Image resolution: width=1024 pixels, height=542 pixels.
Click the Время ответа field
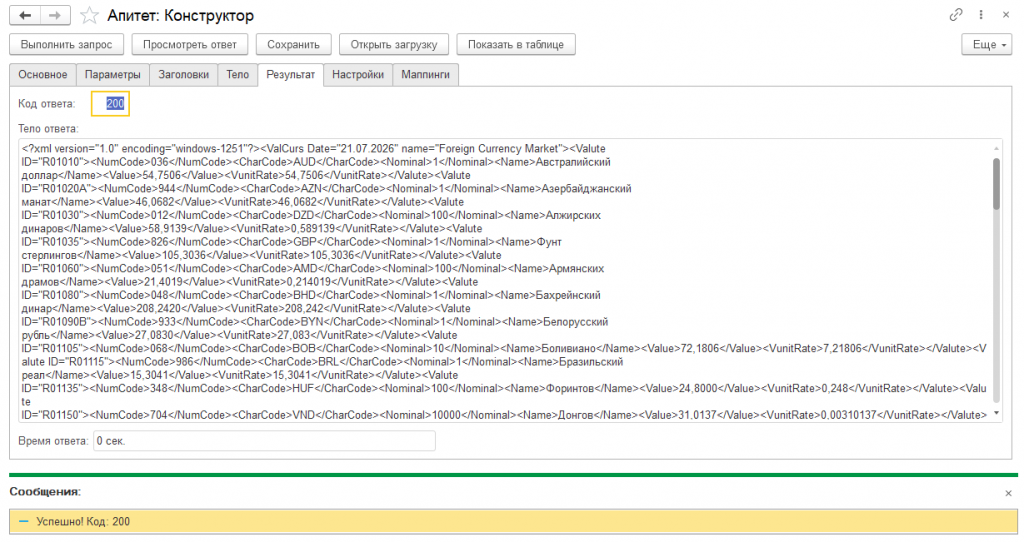(264, 441)
